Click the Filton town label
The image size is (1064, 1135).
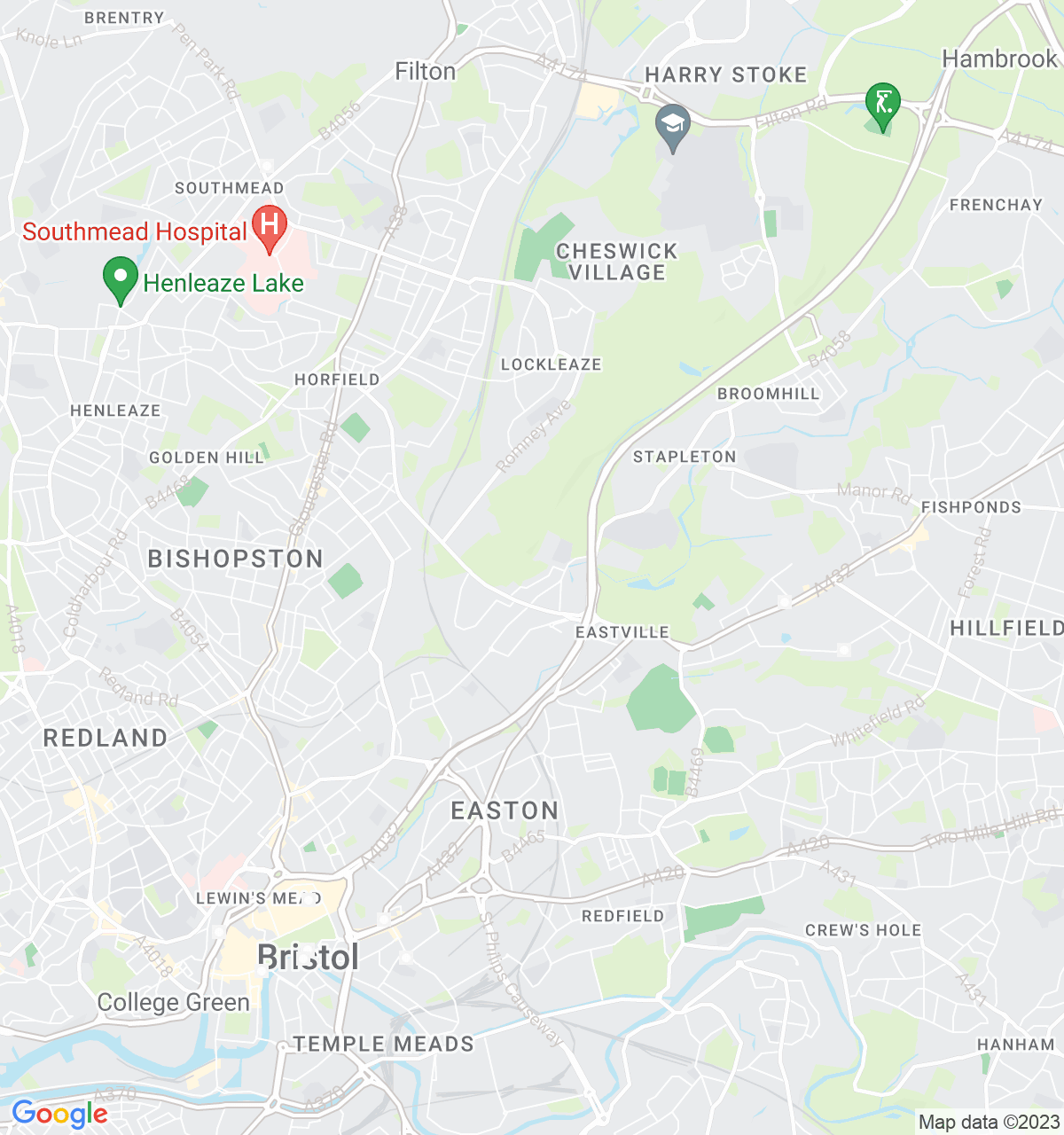click(426, 71)
